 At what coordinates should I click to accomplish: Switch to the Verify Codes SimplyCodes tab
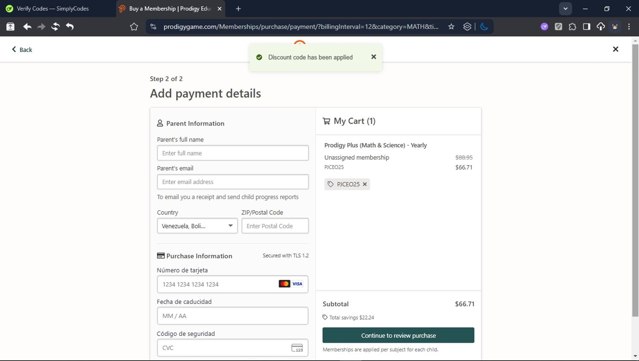53,9
